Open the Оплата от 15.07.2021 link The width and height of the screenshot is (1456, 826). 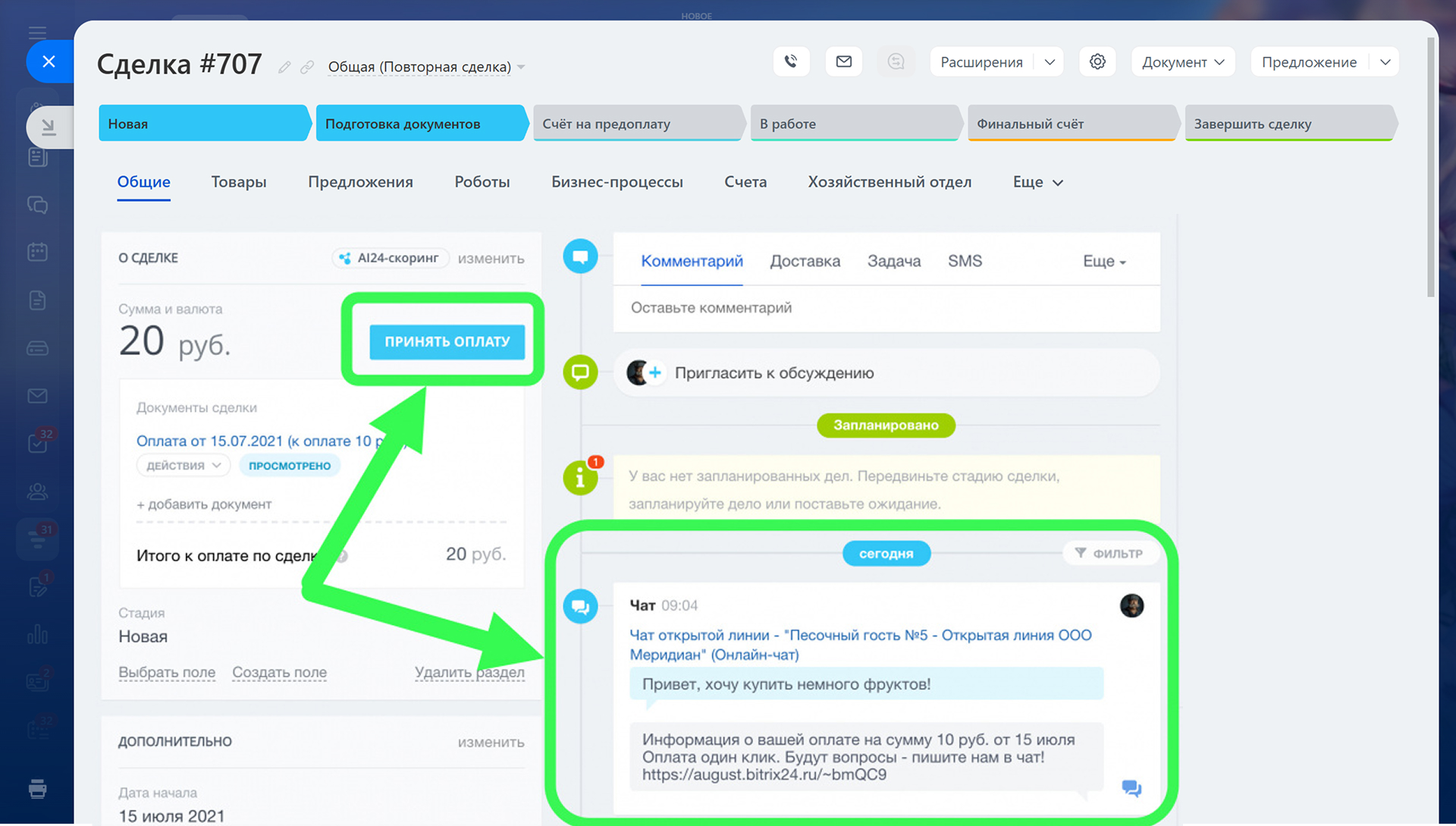click(x=262, y=441)
